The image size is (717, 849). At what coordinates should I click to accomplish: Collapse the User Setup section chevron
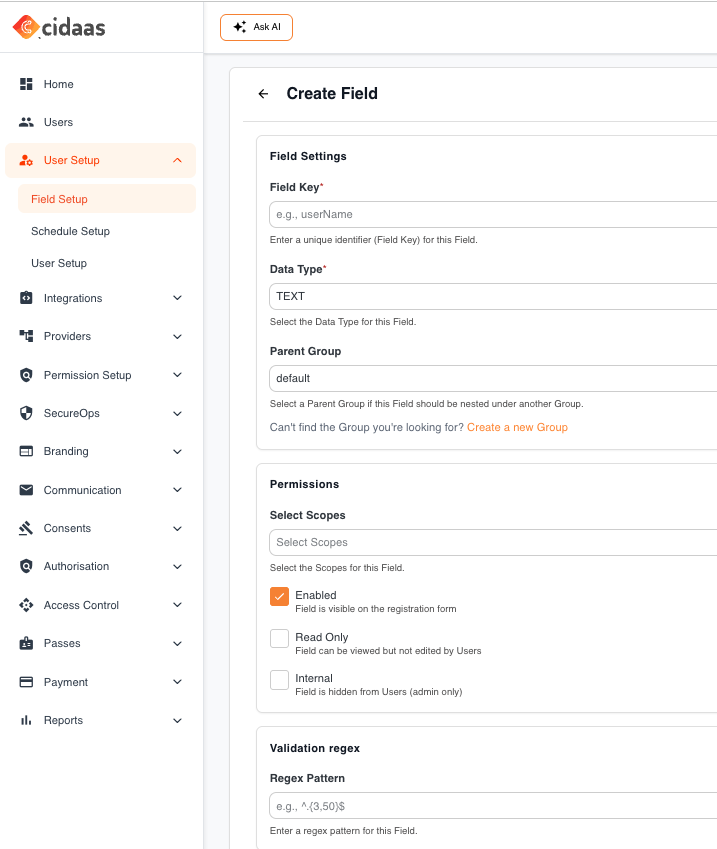click(177, 160)
